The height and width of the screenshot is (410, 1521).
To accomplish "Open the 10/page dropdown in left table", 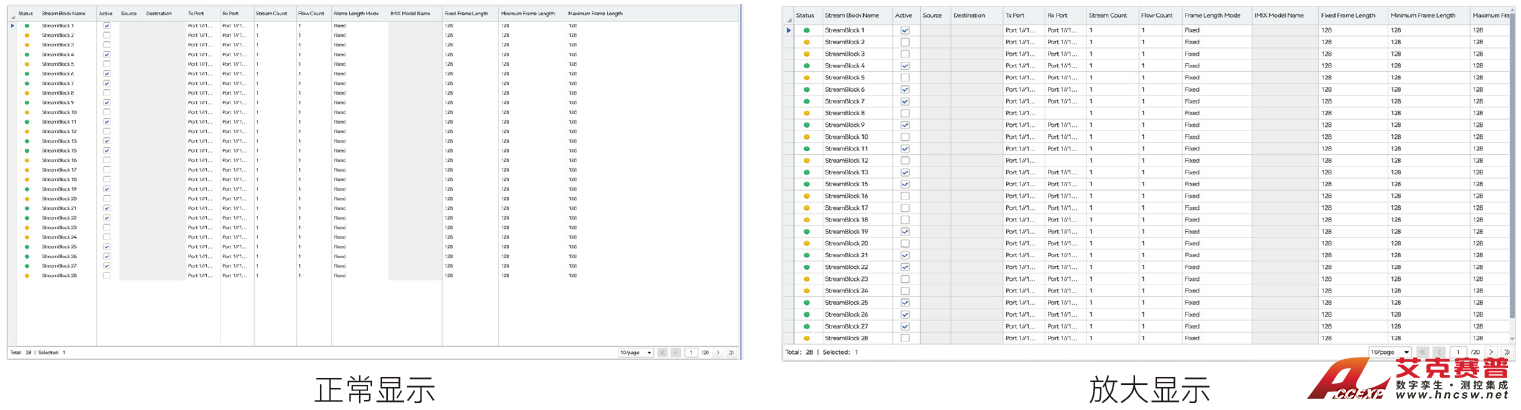I will tap(635, 353).
